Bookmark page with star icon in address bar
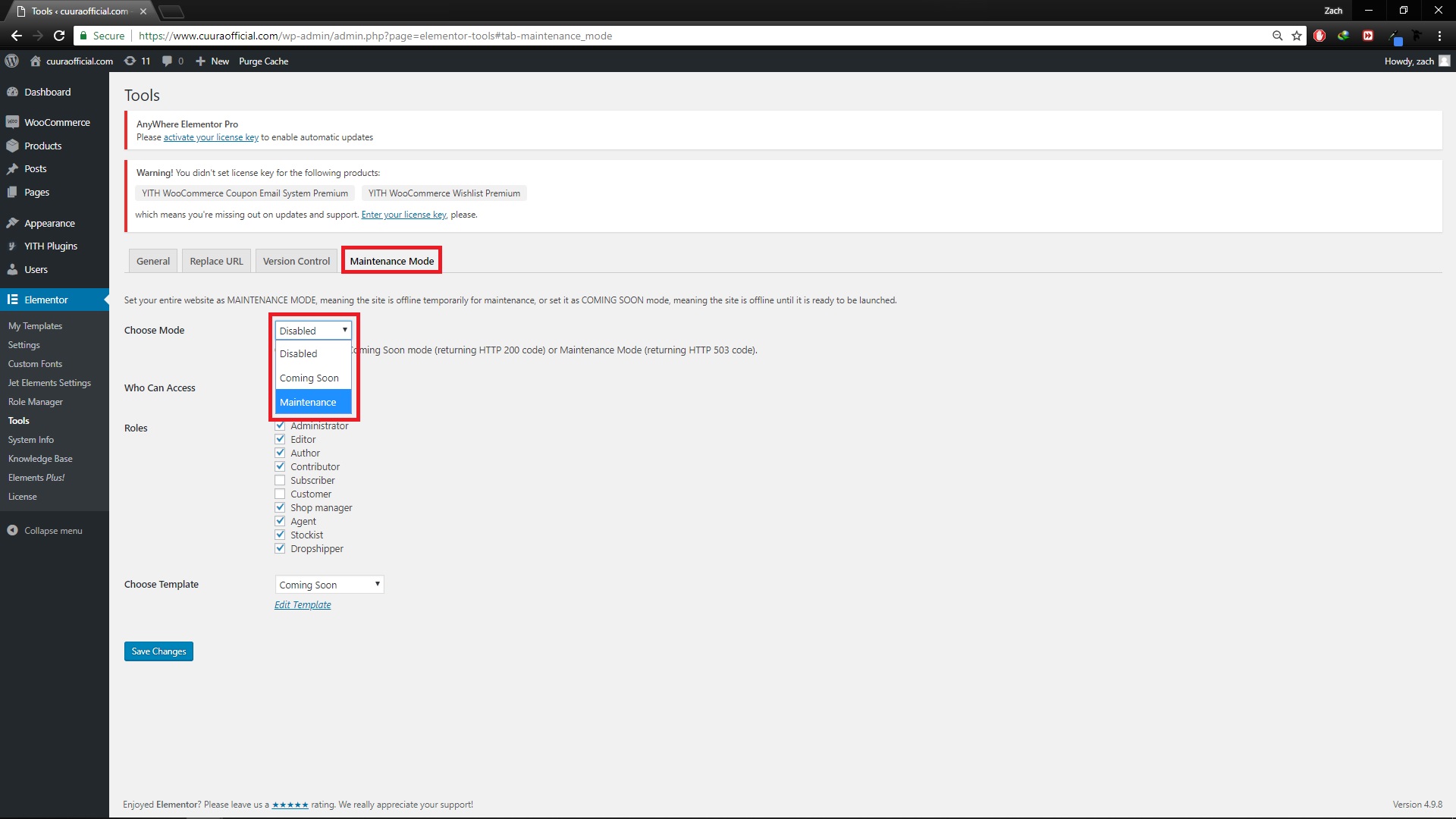 [1297, 36]
